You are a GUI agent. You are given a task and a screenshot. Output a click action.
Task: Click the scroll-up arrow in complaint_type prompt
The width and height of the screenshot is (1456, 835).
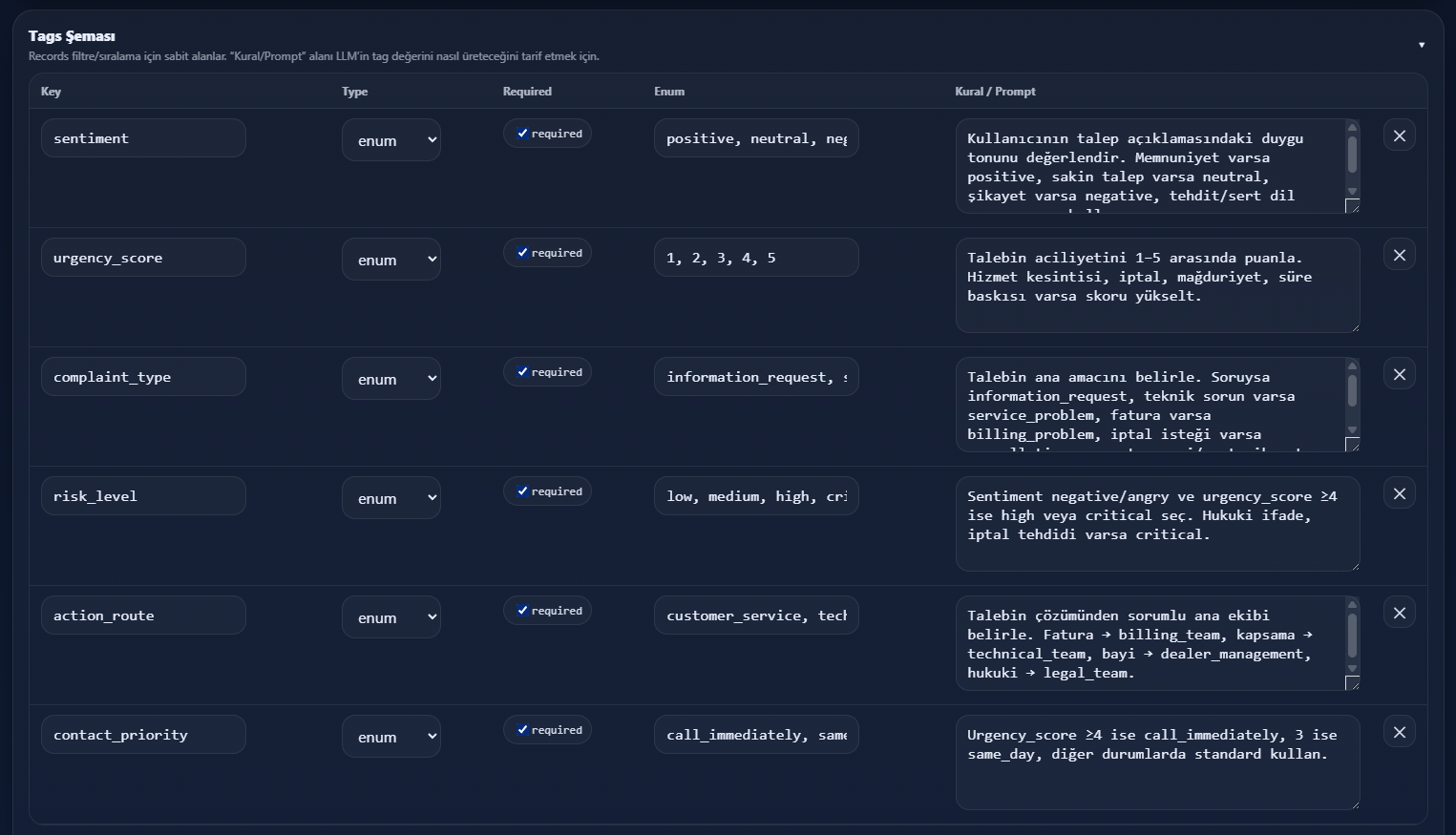click(x=1352, y=366)
